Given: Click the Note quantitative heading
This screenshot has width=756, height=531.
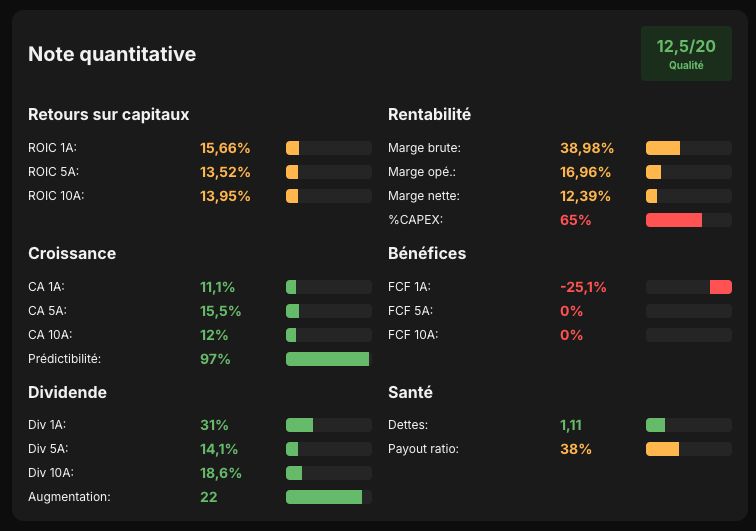Looking at the screenshot, I should [112, 54].
